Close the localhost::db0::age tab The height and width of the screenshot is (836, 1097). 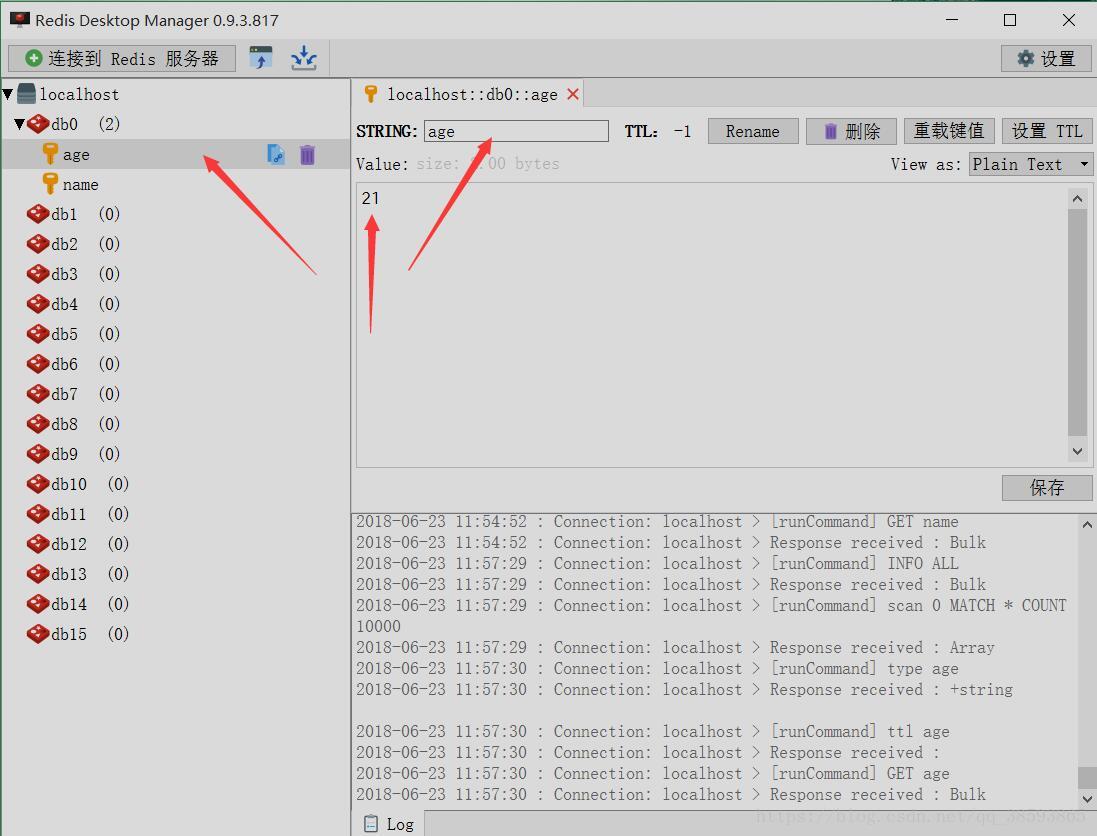point(573,94)
